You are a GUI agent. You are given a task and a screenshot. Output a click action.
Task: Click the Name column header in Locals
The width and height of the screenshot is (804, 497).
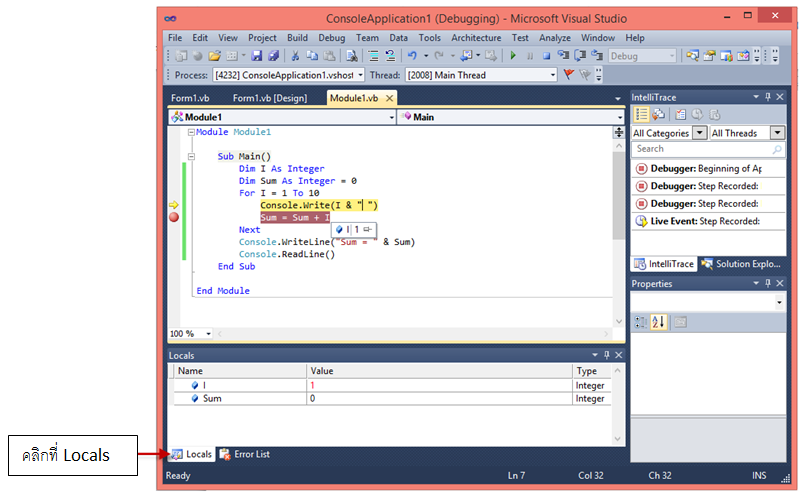pyautogui.click(x=240, y=371)
